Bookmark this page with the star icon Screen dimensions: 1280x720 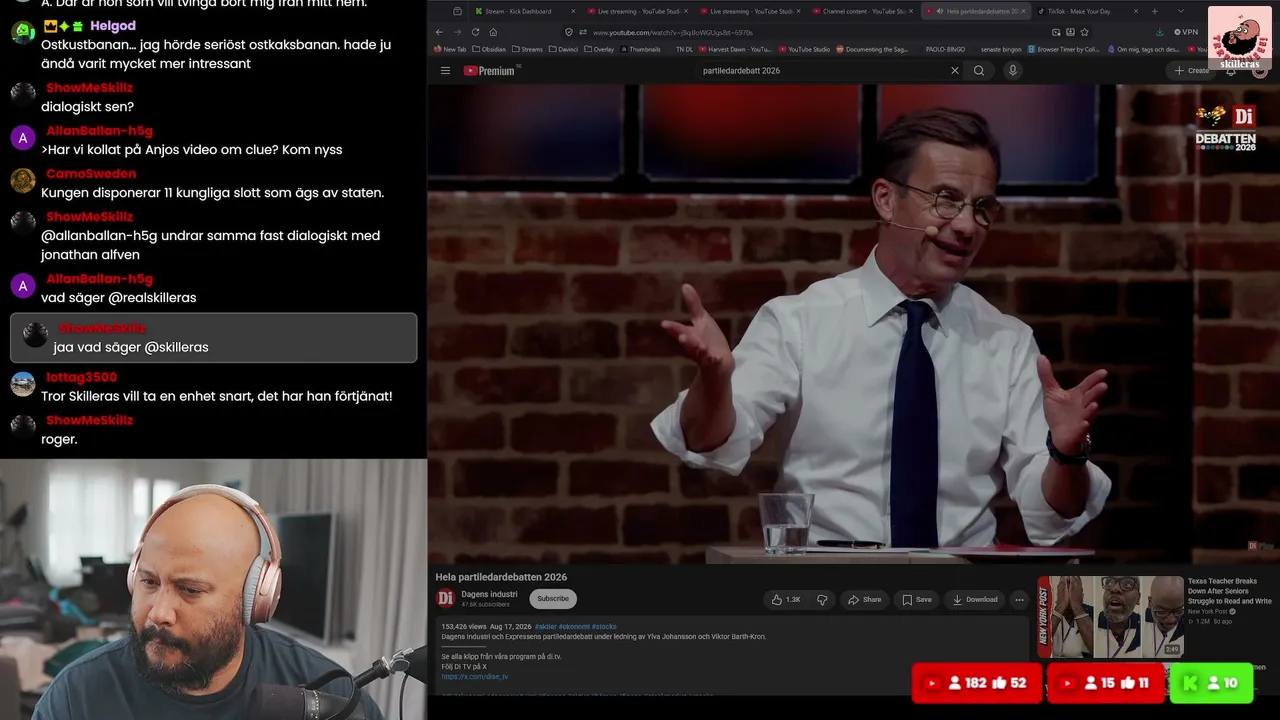(x=1084, y=32)
